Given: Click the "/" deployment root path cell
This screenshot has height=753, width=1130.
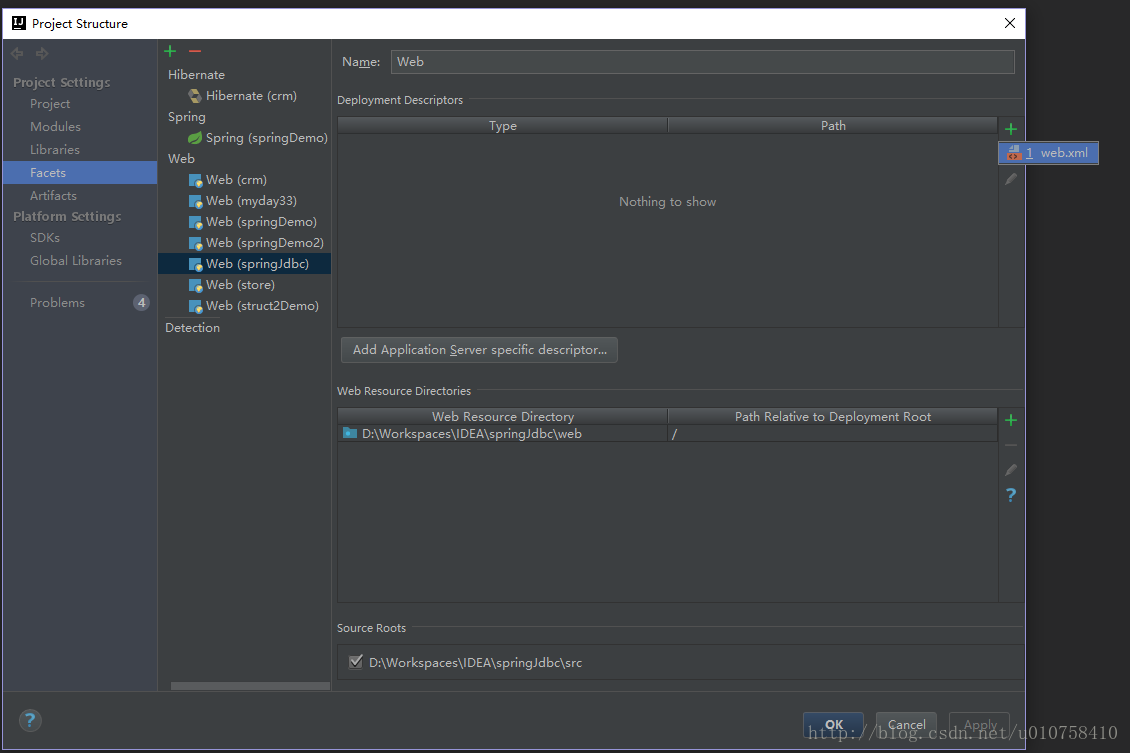Looking at the screenshot, I should click(x=832, y=434).
